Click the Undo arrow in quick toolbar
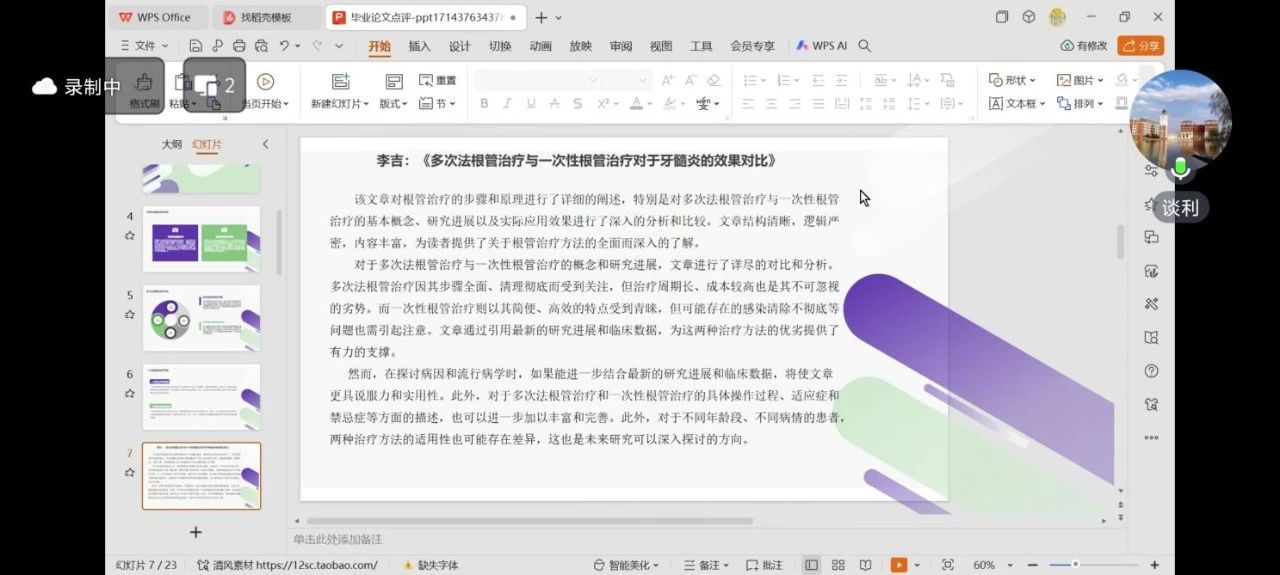 [286, 46]
